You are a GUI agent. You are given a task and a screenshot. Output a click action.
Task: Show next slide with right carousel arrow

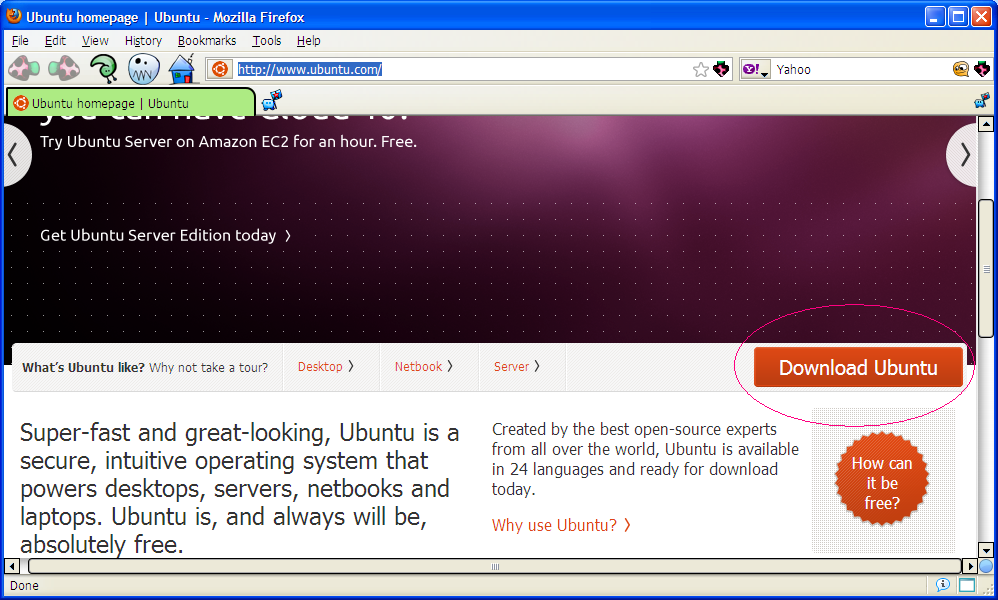(963, 155)
